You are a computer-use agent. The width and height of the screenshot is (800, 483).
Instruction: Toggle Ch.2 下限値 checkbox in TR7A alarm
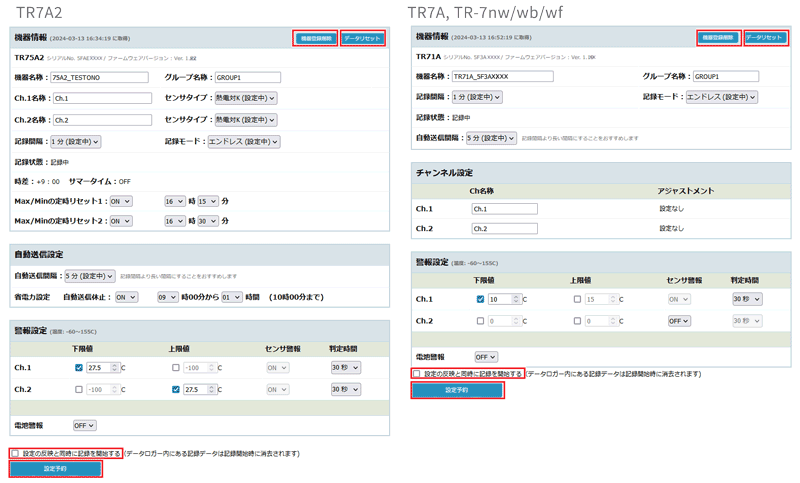[480, 321]
